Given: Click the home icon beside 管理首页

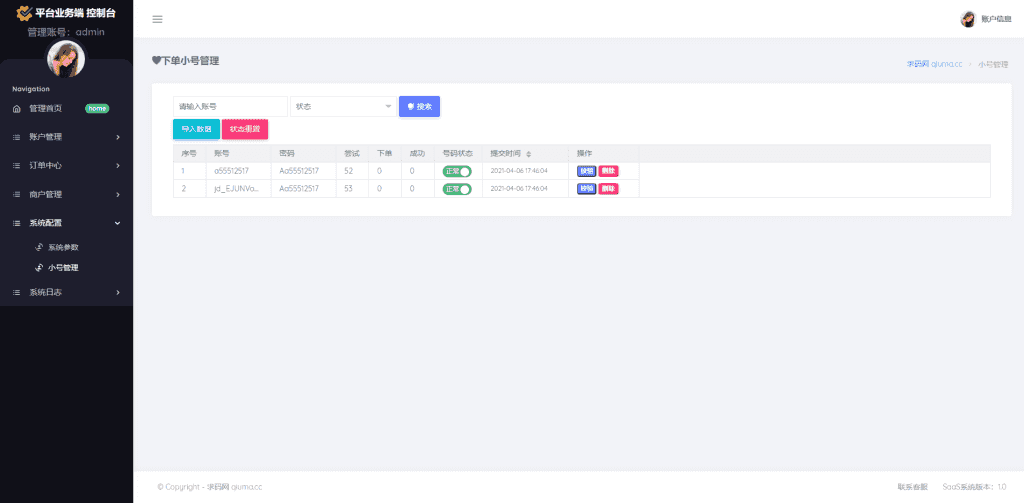Looking at the screenshot, I should click(x=16, y=108).
